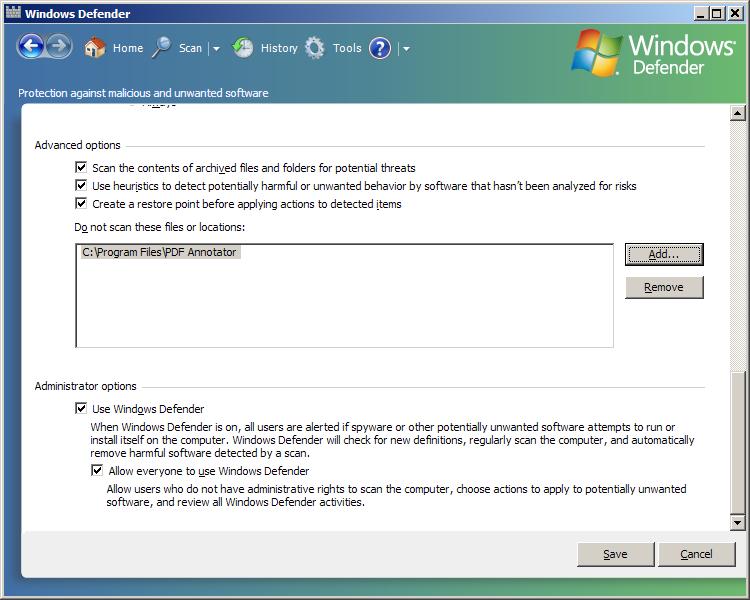The height and width of the screenshot is (600, 750).
Task: Start a scan via Scan label
Action: [x=190, y=48]
